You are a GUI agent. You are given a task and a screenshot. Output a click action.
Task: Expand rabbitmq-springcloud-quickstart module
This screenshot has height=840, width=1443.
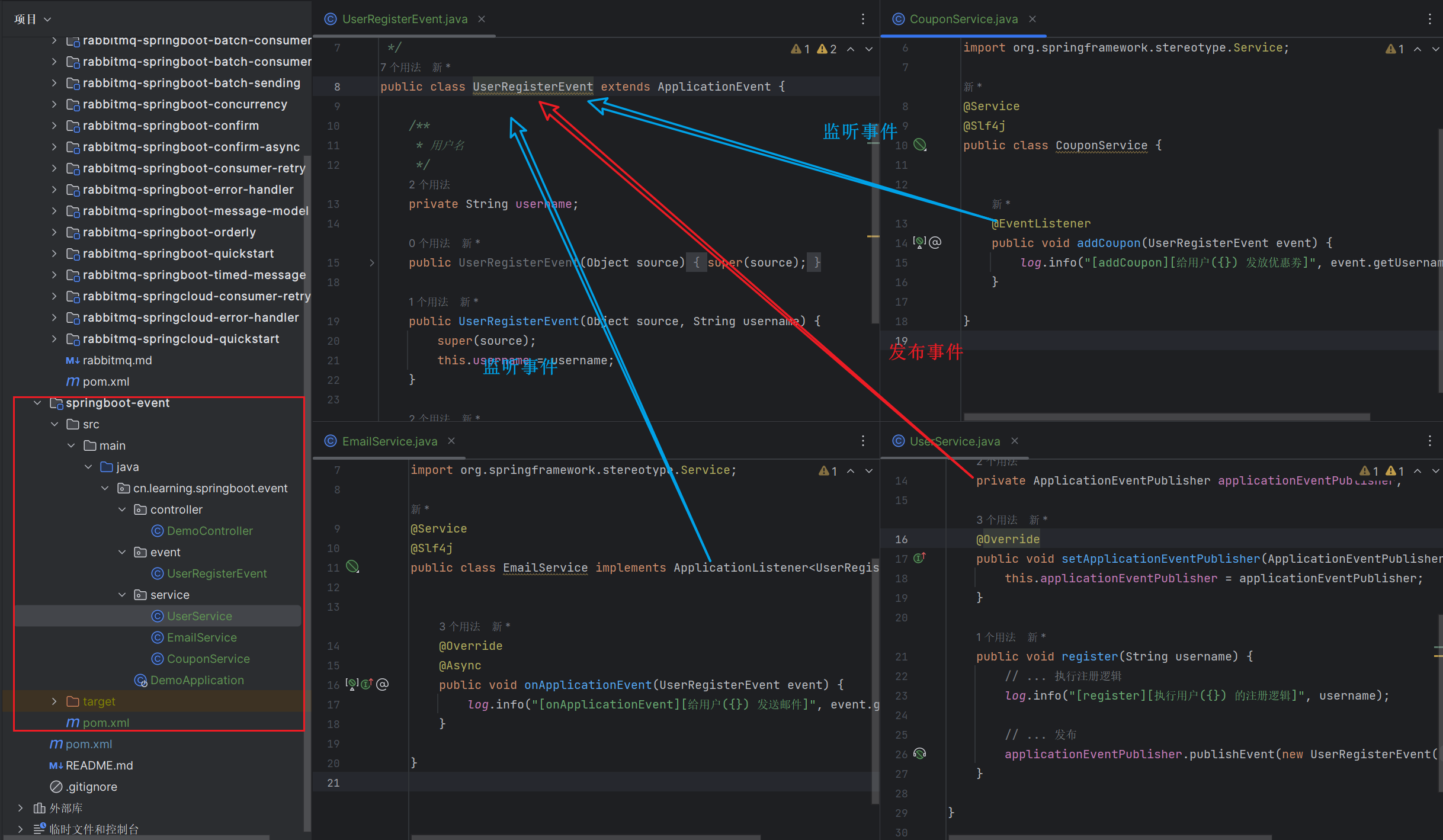pos(54,339)
